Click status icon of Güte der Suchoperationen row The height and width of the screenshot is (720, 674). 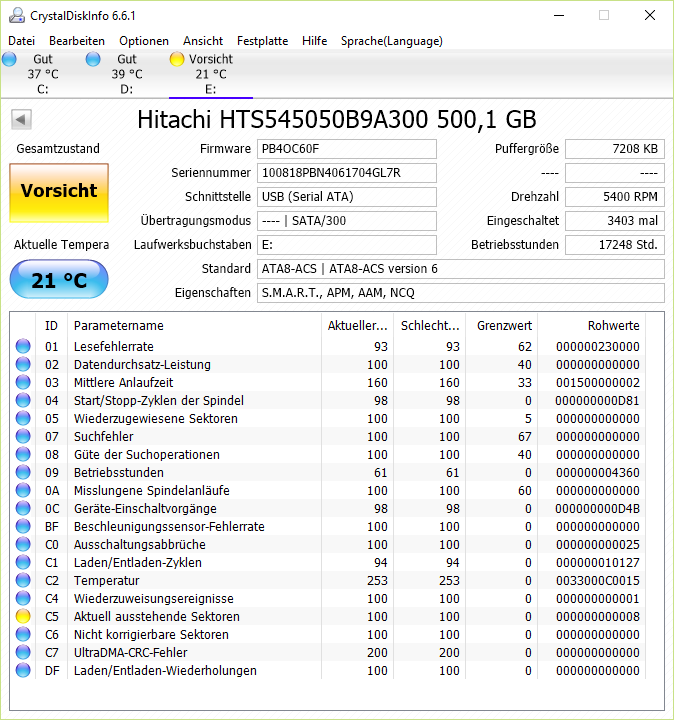tap(23, 454)
